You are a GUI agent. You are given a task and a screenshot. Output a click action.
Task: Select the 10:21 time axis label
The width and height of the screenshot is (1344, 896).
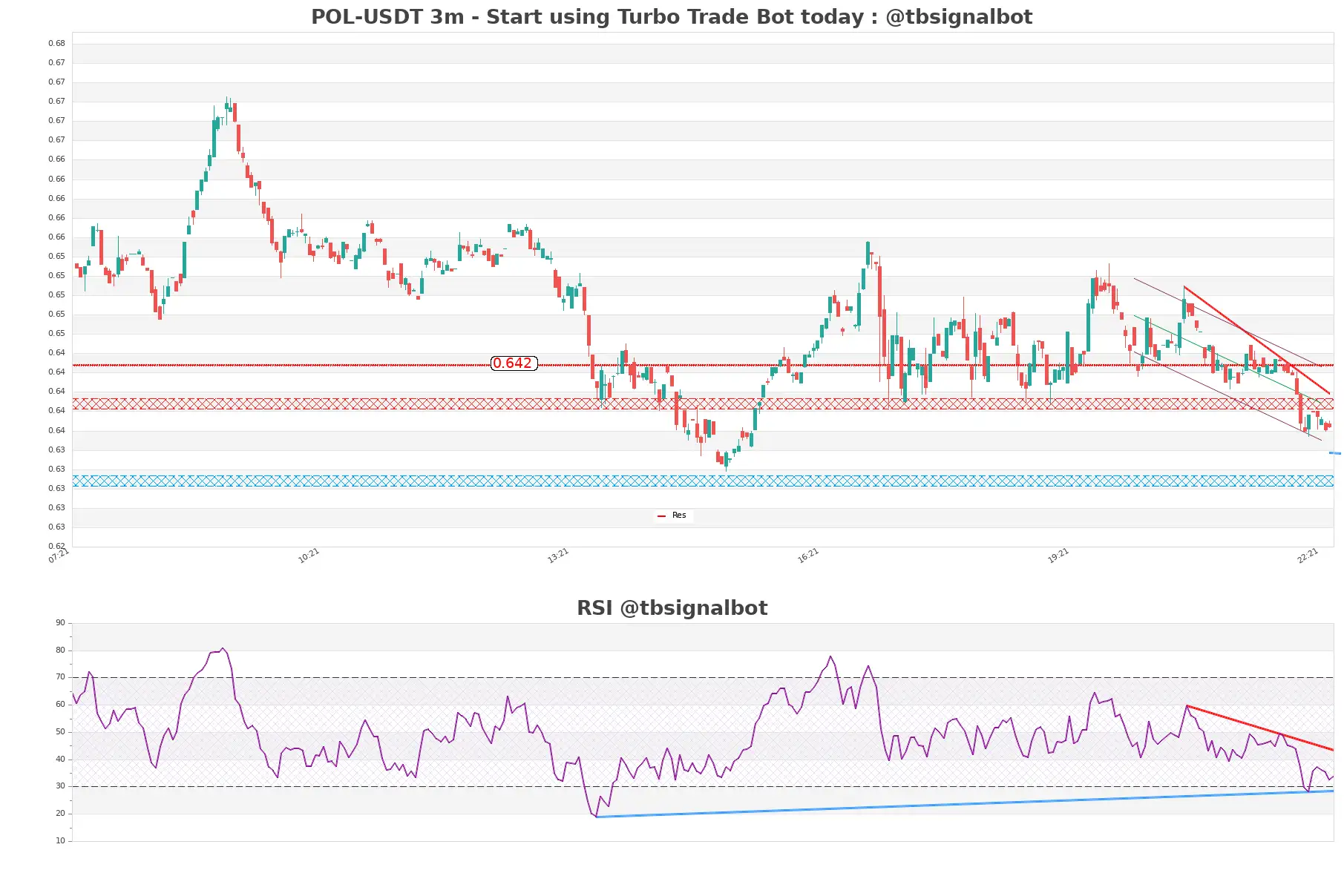[309, 556]
